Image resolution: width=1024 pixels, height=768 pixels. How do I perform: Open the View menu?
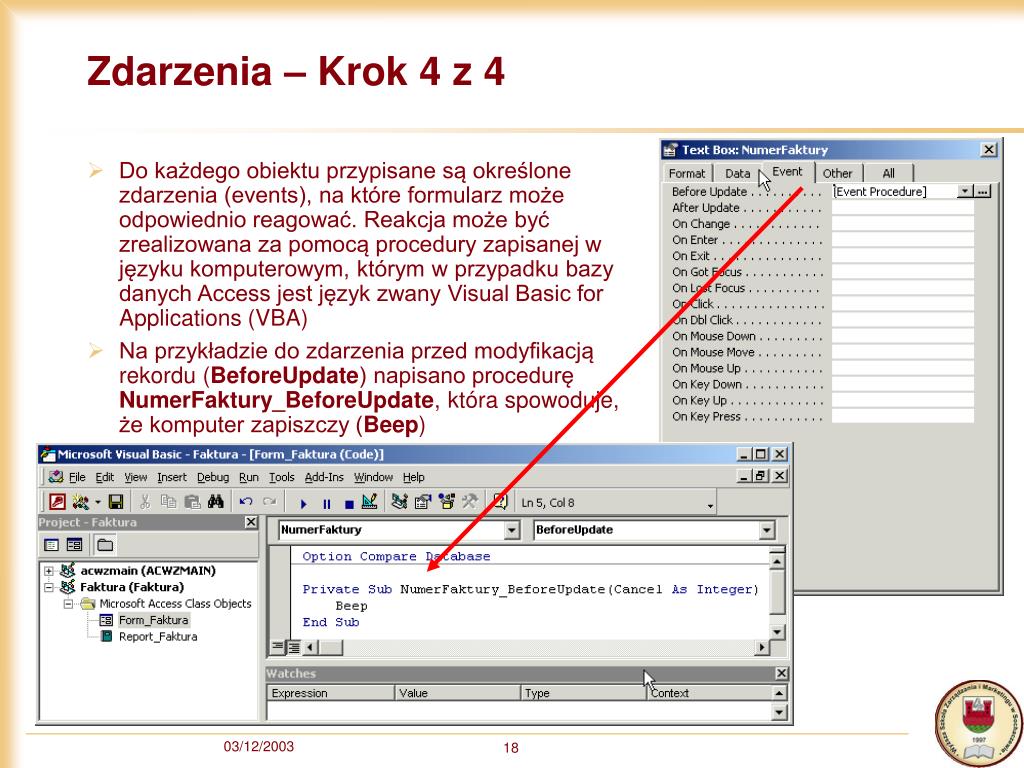(x=136, y=477)
